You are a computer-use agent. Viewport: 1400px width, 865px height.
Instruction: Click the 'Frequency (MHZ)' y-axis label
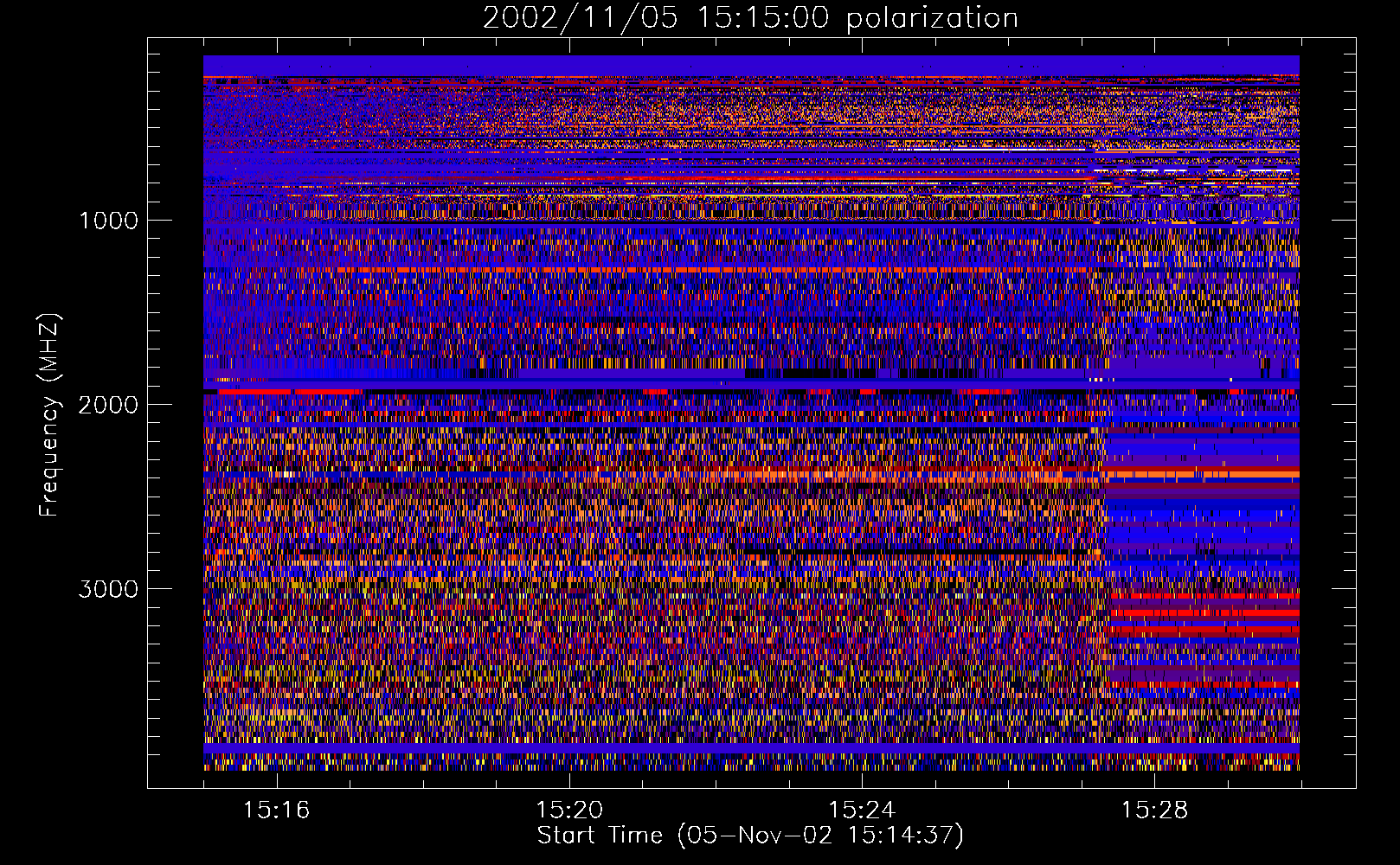click(49, 415)
